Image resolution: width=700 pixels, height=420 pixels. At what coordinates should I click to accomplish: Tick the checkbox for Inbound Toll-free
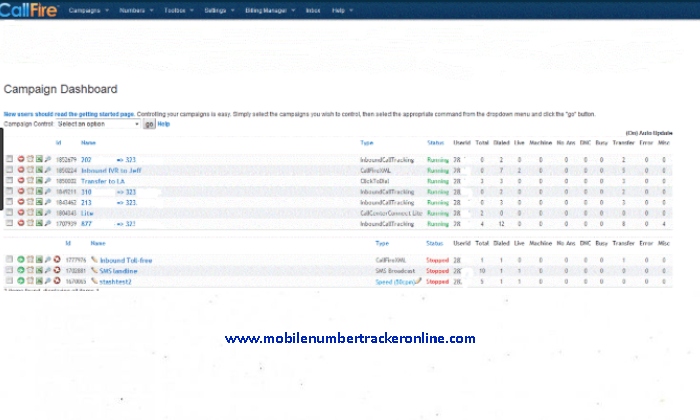tap(10, 260)
